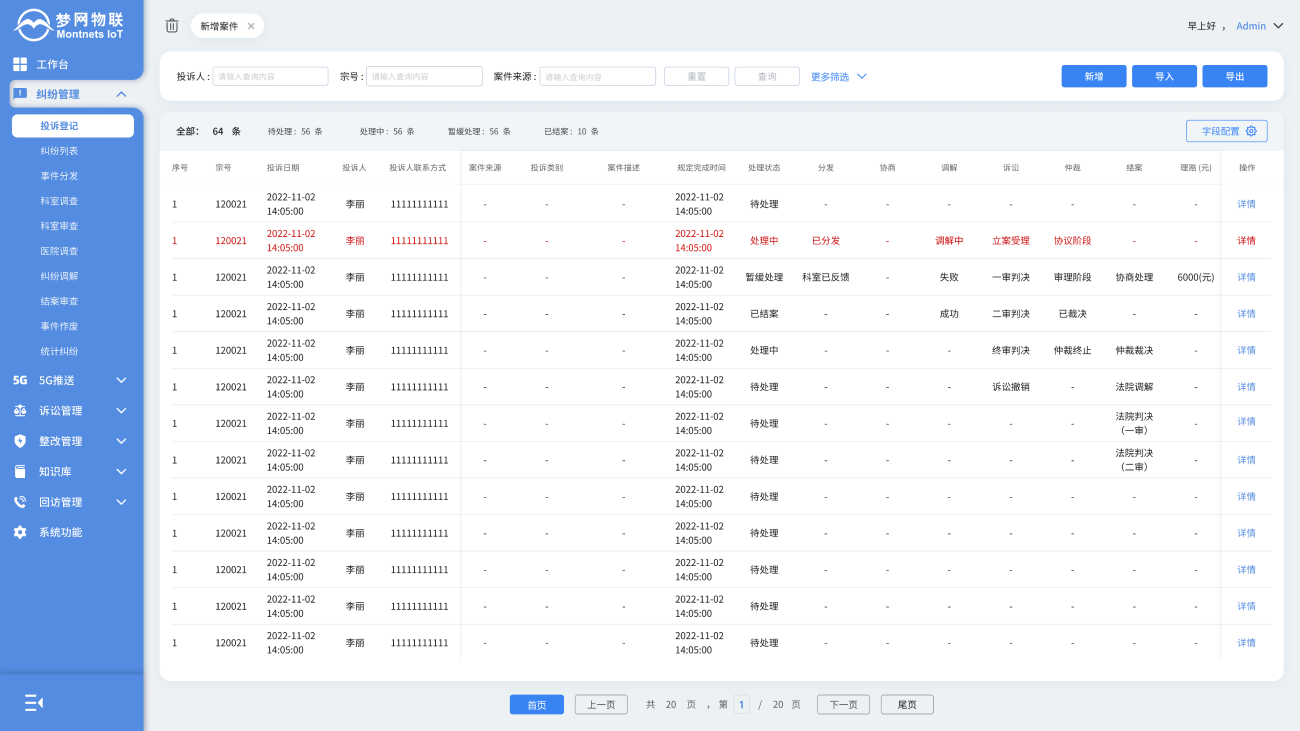
Task: Open 统计纠纷 sidebar menu item
Action: coord(59,351)
